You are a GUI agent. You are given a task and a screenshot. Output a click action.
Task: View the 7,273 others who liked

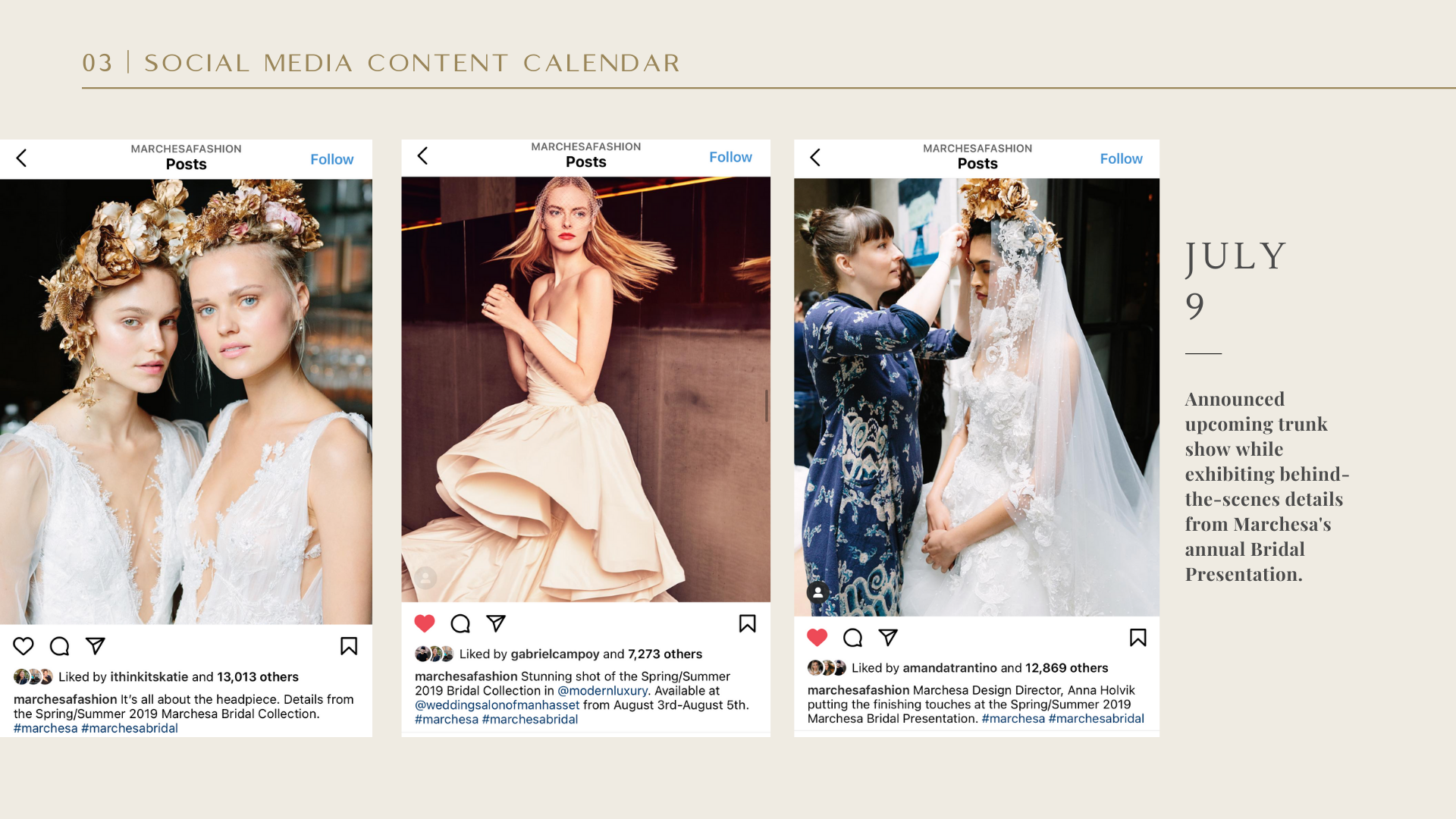tap(665, 654)
